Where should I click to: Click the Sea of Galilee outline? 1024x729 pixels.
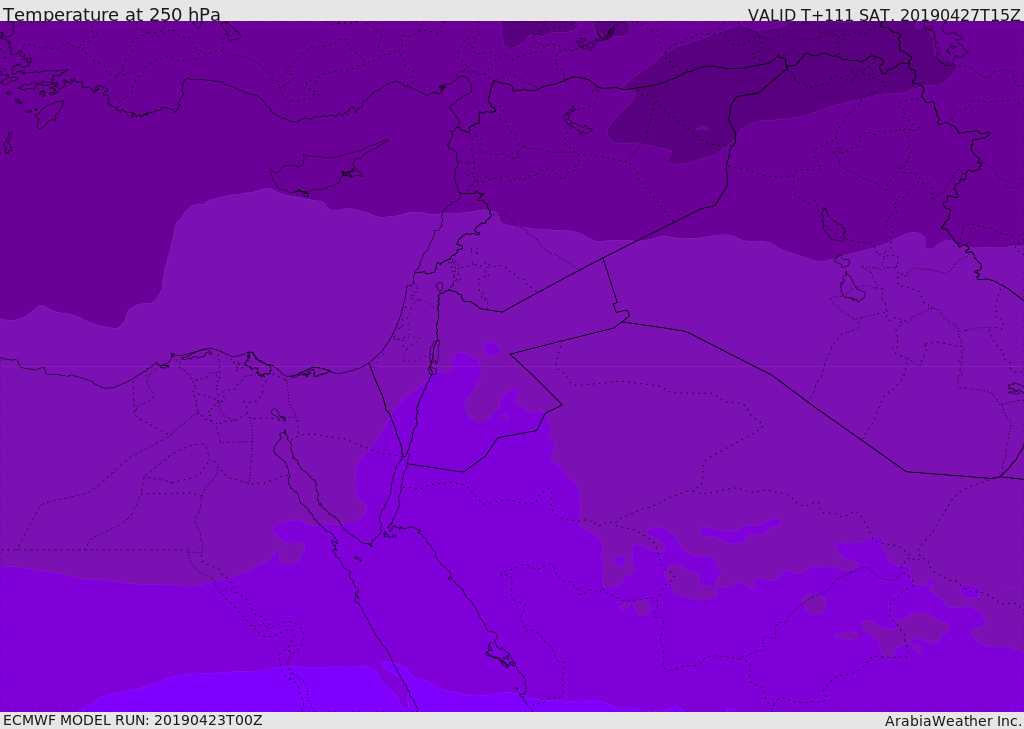[439, 288]
